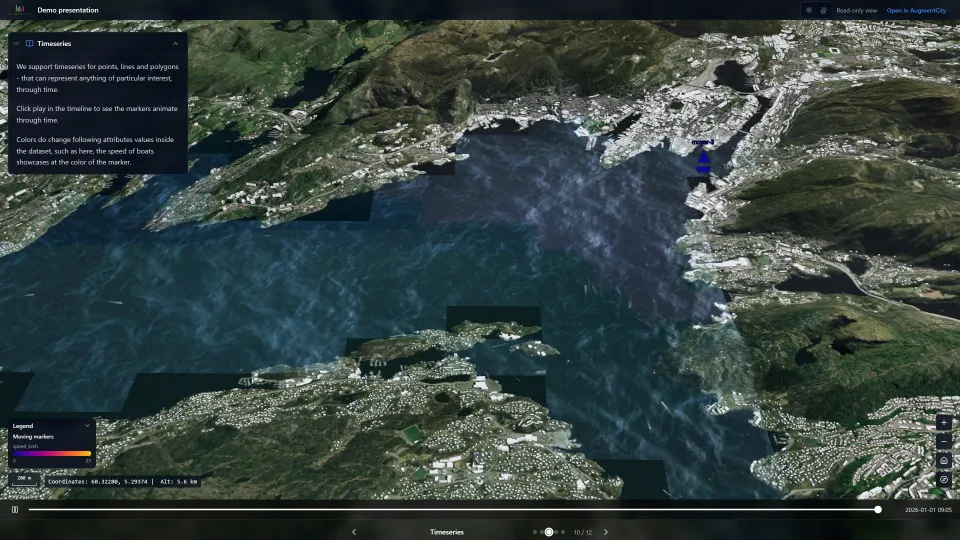This screenshot has width=960, height=540.
Task: Open in AugmentCity link
Action: click(x=916, y=10)
